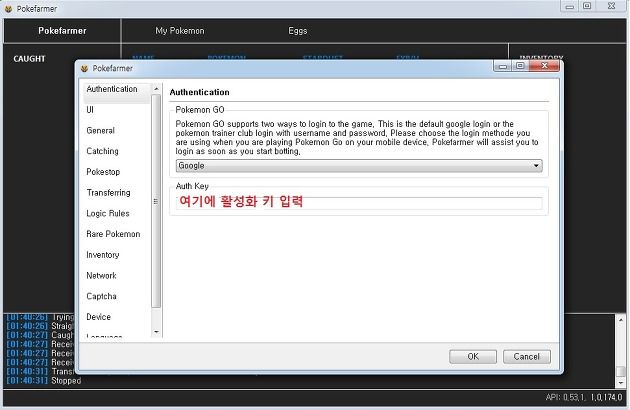The image size is (630, 410).
Task: Open Captcha settings section
Action: click(101, 296)
